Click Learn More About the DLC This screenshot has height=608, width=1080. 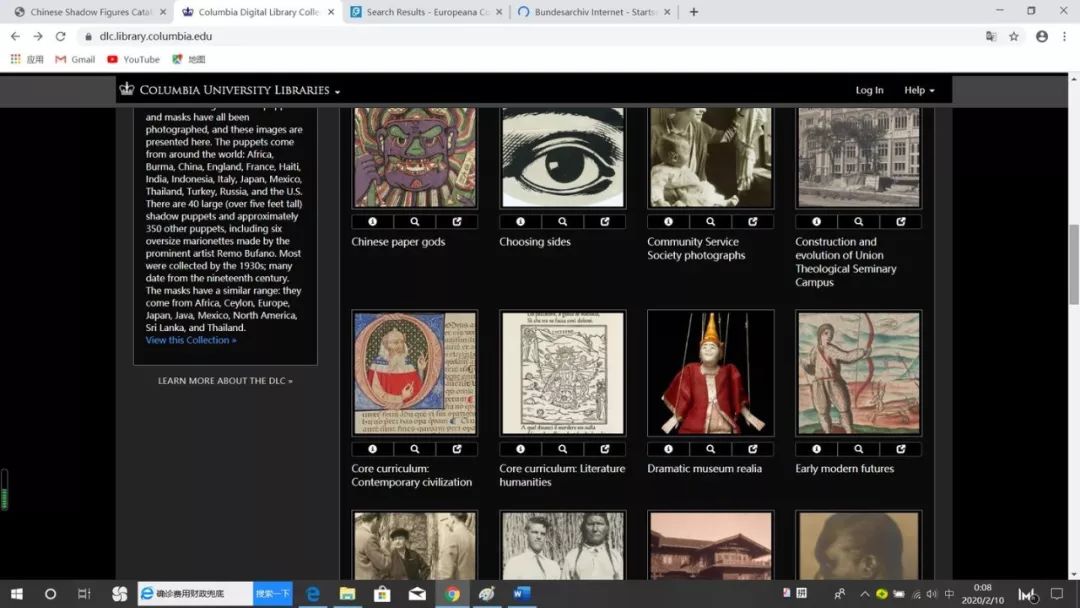point(225,381)
